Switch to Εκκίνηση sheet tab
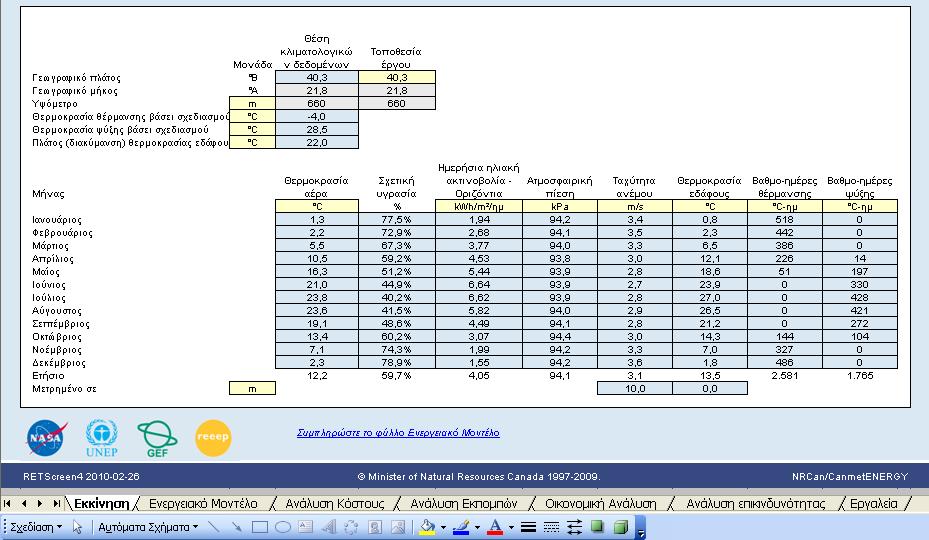 click(x=101, y=504)
